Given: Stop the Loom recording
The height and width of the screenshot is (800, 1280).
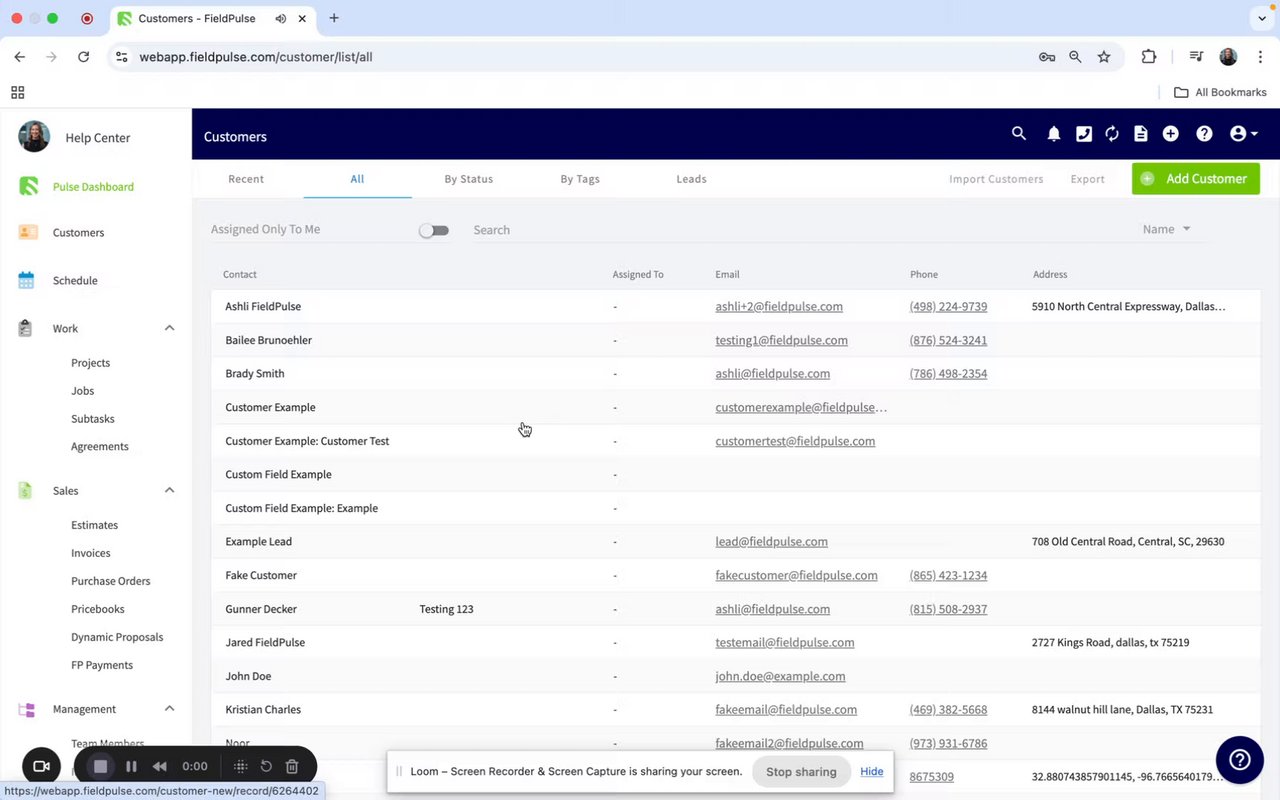Looking at the screenshot, I should (100, 766).
